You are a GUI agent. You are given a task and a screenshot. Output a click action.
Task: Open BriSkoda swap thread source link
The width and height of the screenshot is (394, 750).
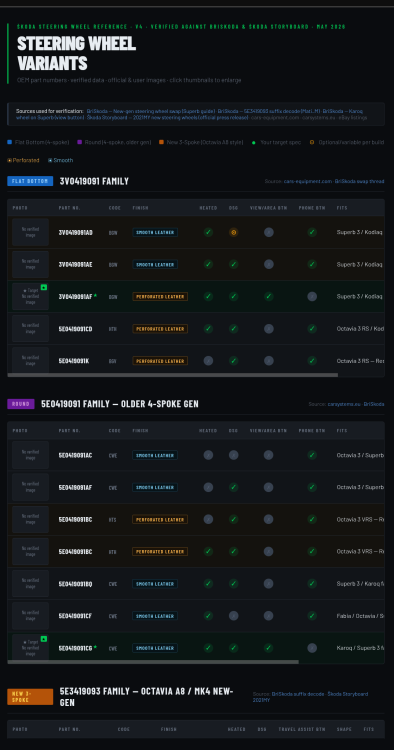pyautogui.click(x=360, y=181)
